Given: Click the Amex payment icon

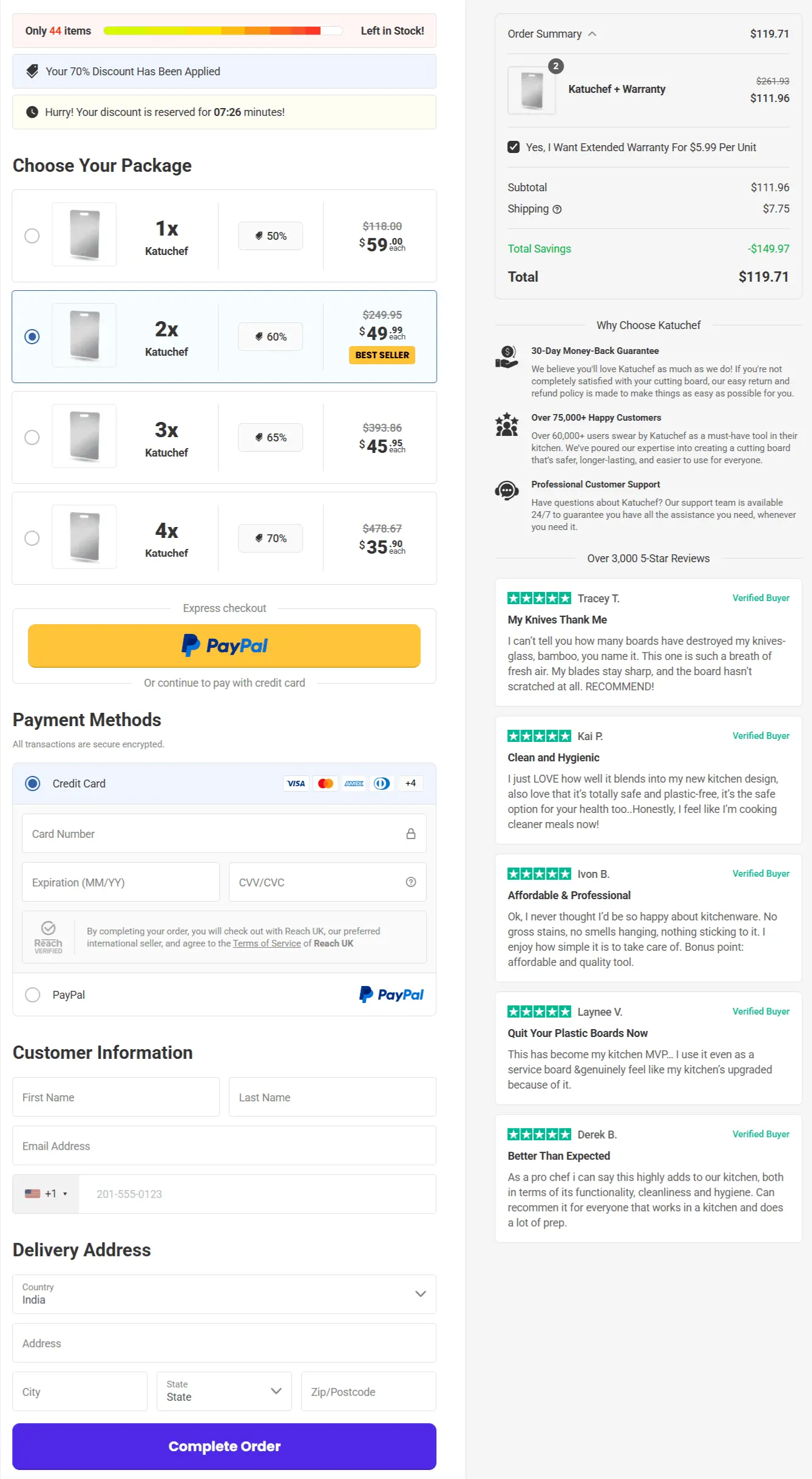Looking at the screenshot, I should point(354,783).
